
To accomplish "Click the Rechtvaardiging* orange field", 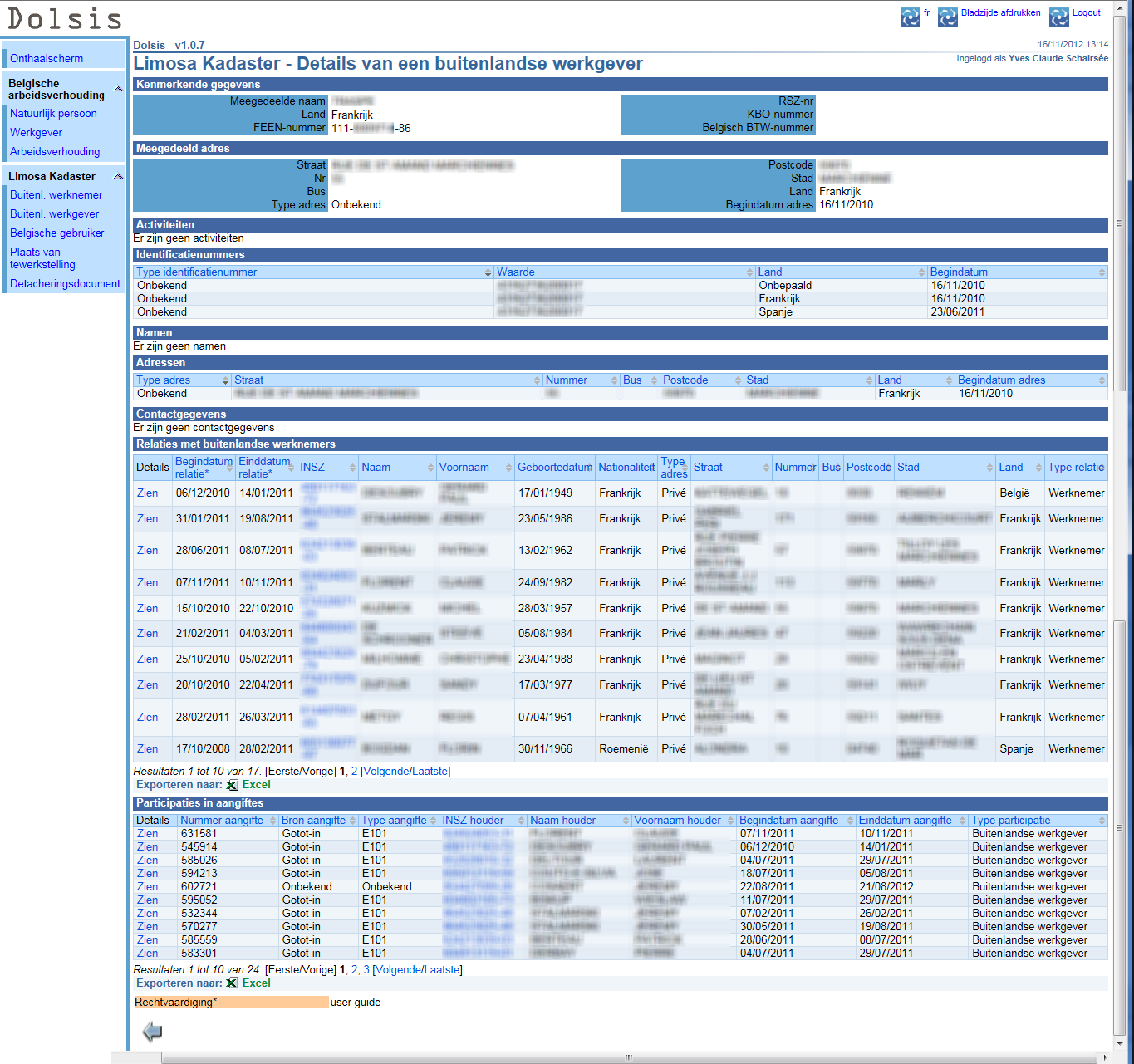I will [231, 1003].
